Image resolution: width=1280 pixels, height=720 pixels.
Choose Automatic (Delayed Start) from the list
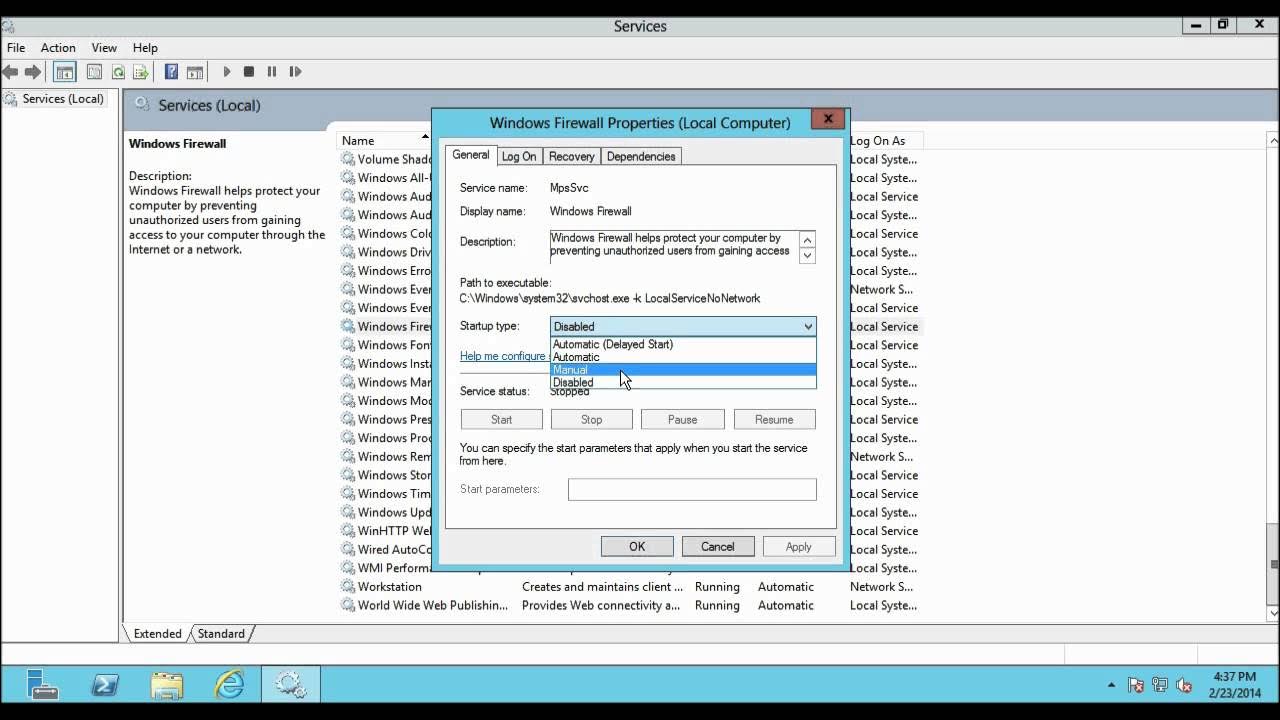point(683,344)
